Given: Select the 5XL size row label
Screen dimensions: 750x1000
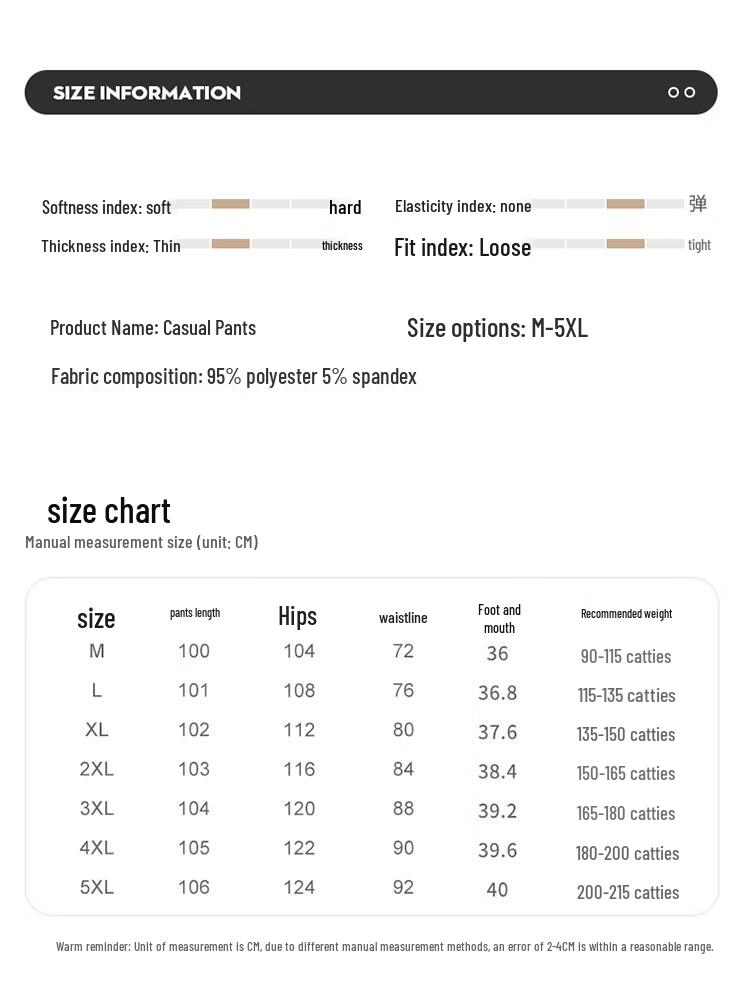Looking at the screenshot, I should [97, 887].
